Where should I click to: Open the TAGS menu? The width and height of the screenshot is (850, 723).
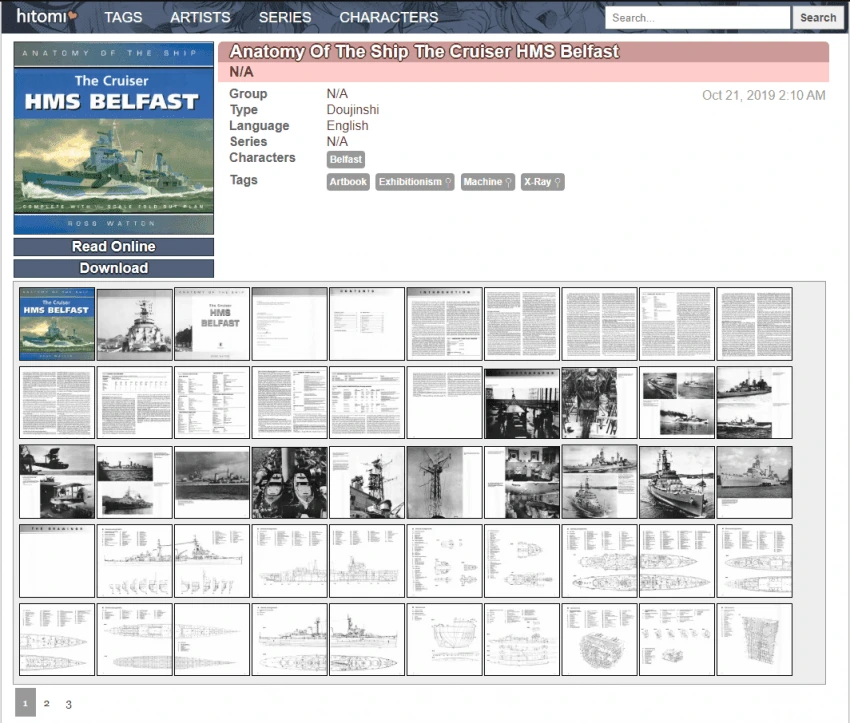(123, 17)
